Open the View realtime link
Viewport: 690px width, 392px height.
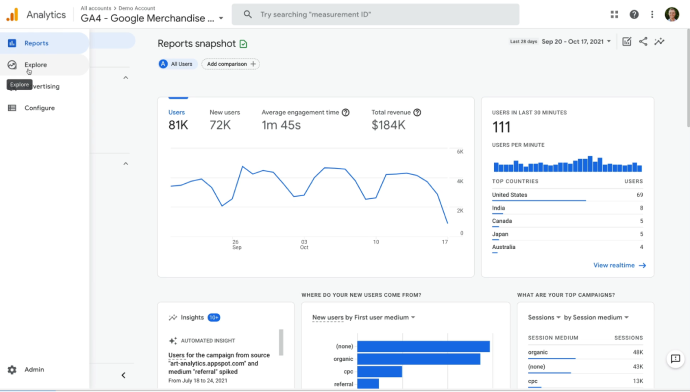(x=620, y=265)
